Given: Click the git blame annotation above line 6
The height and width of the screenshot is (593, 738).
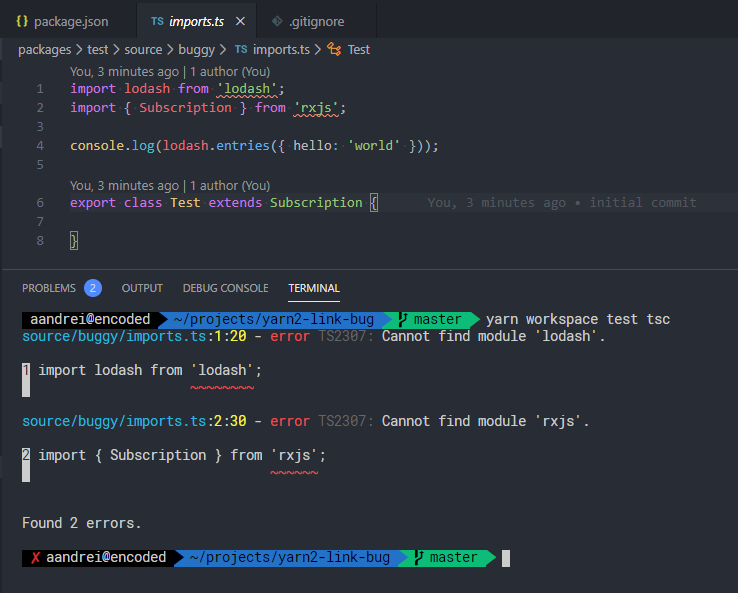Looking at the screenshot, I should point(170,185).
